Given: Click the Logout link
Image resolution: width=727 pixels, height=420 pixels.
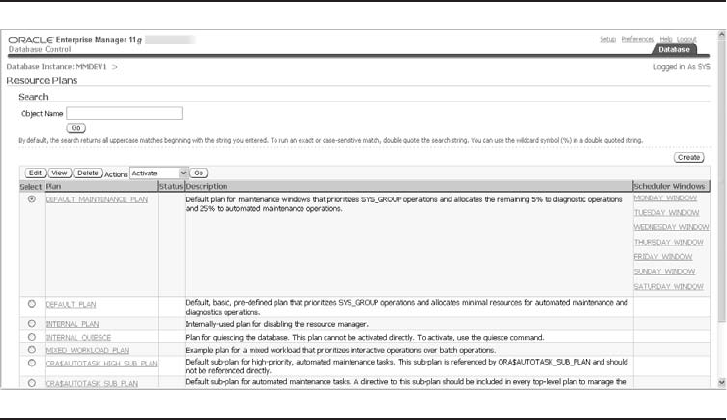Looking at the screenshot, I should point(687,39).
